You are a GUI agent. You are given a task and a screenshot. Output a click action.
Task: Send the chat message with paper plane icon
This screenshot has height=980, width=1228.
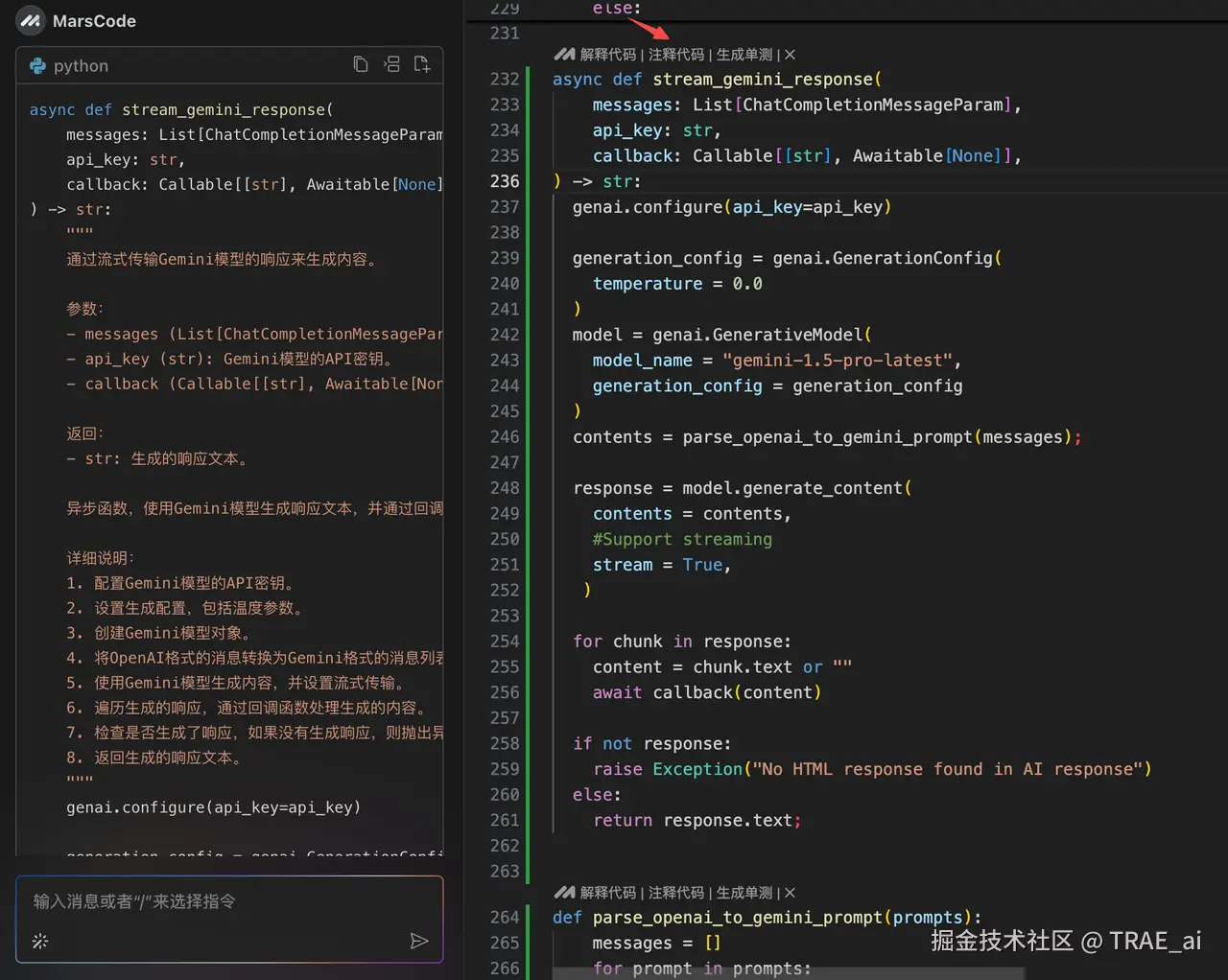[x=419, y=941]
